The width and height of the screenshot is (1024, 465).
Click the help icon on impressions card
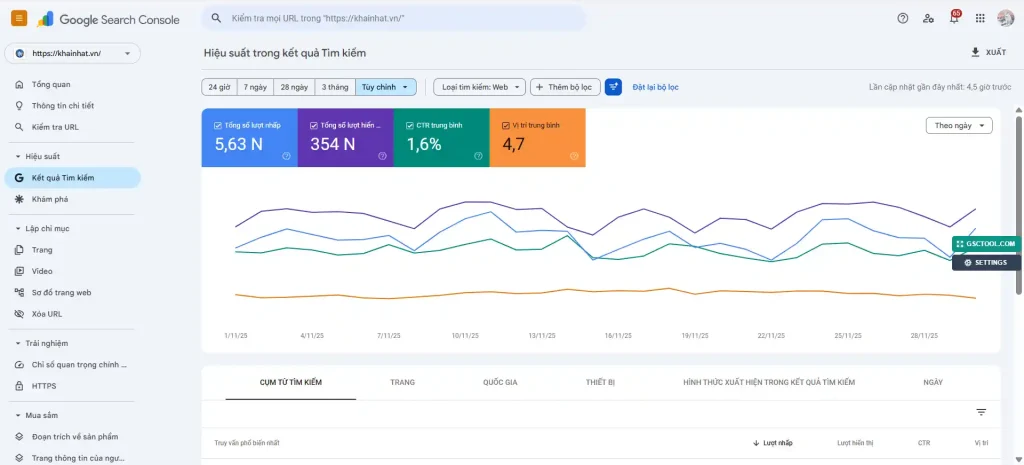382,156
